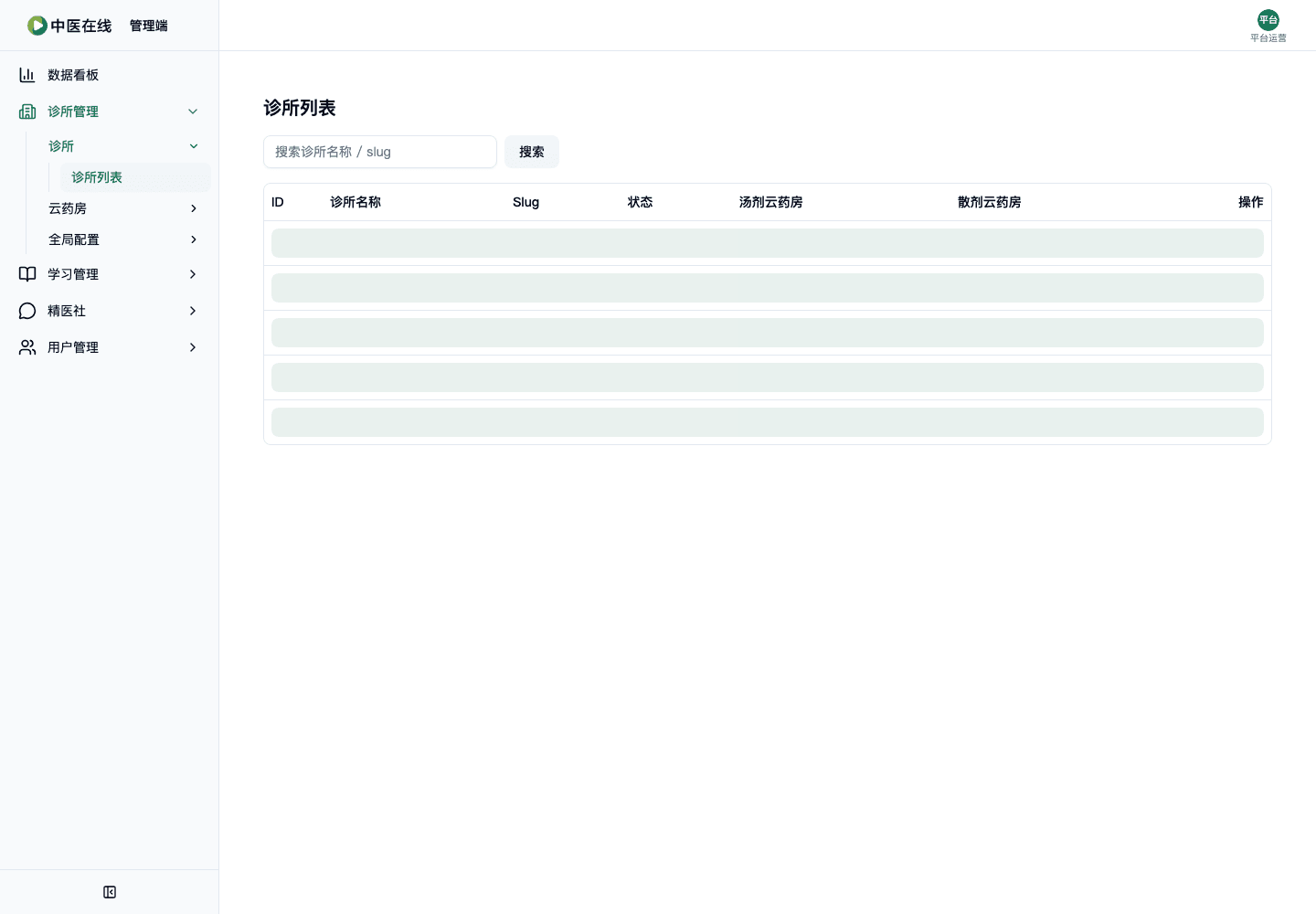
Task: Expand the 用户管理 chevron
Action: click(193, 347)
